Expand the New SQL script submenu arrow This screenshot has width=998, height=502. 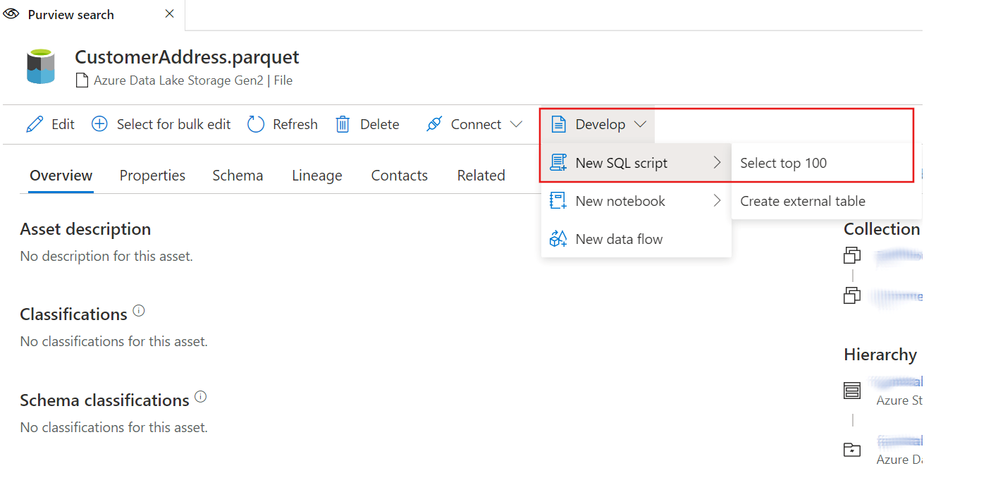(x=717, y=162)
